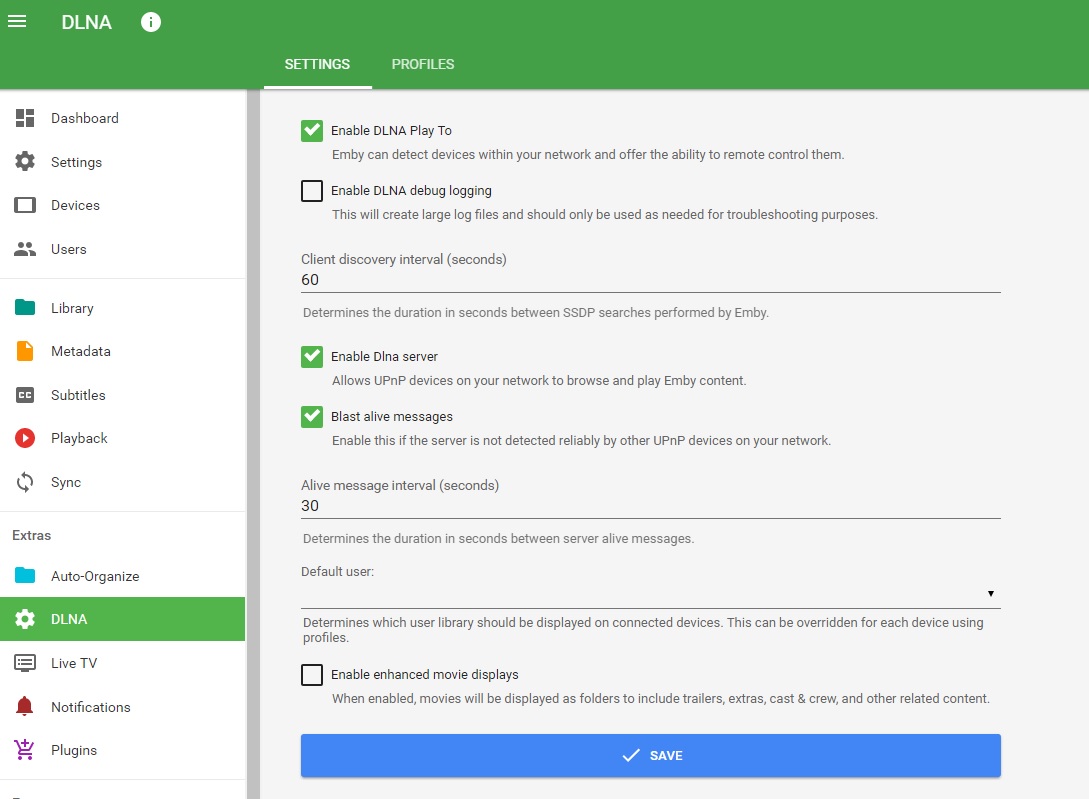Viewport: 1089px width, 799px height.
Task: Expand the Default user dropdown
Action: pos(650,594)
